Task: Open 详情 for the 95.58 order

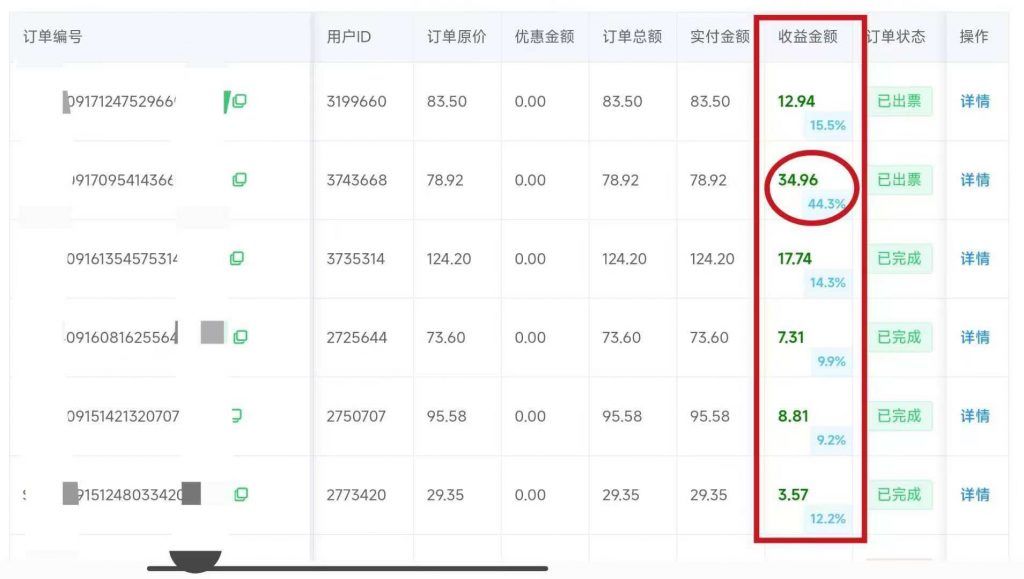Action: [x=974, y=416]
